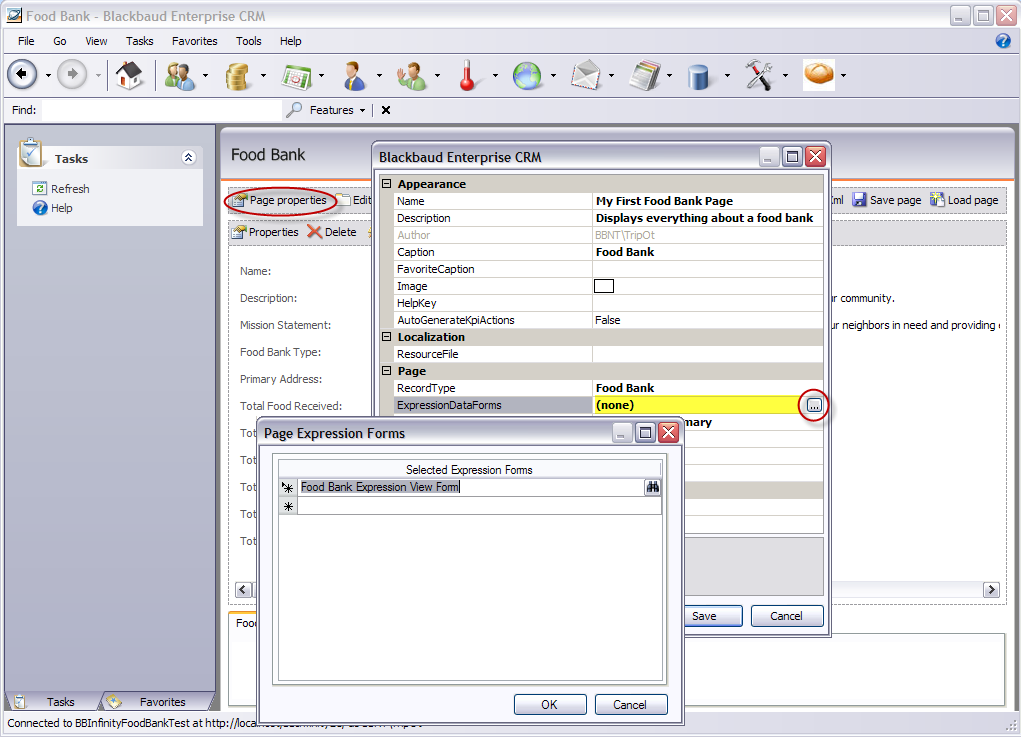This screenshot has height=737, width=1021.
Task: Click the red Delete button
Action: tap(332, 232)
